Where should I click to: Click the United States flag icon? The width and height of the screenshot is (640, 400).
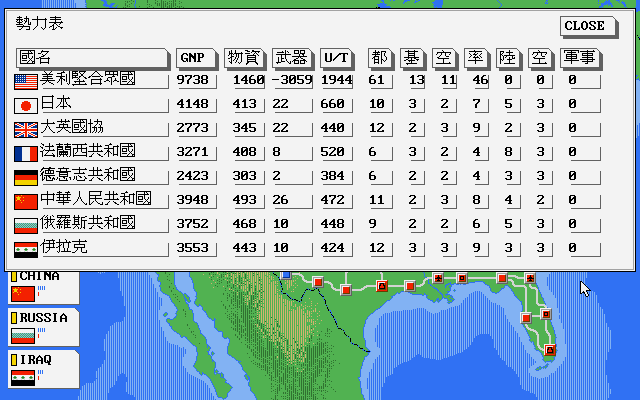click(x=26, y=82)
